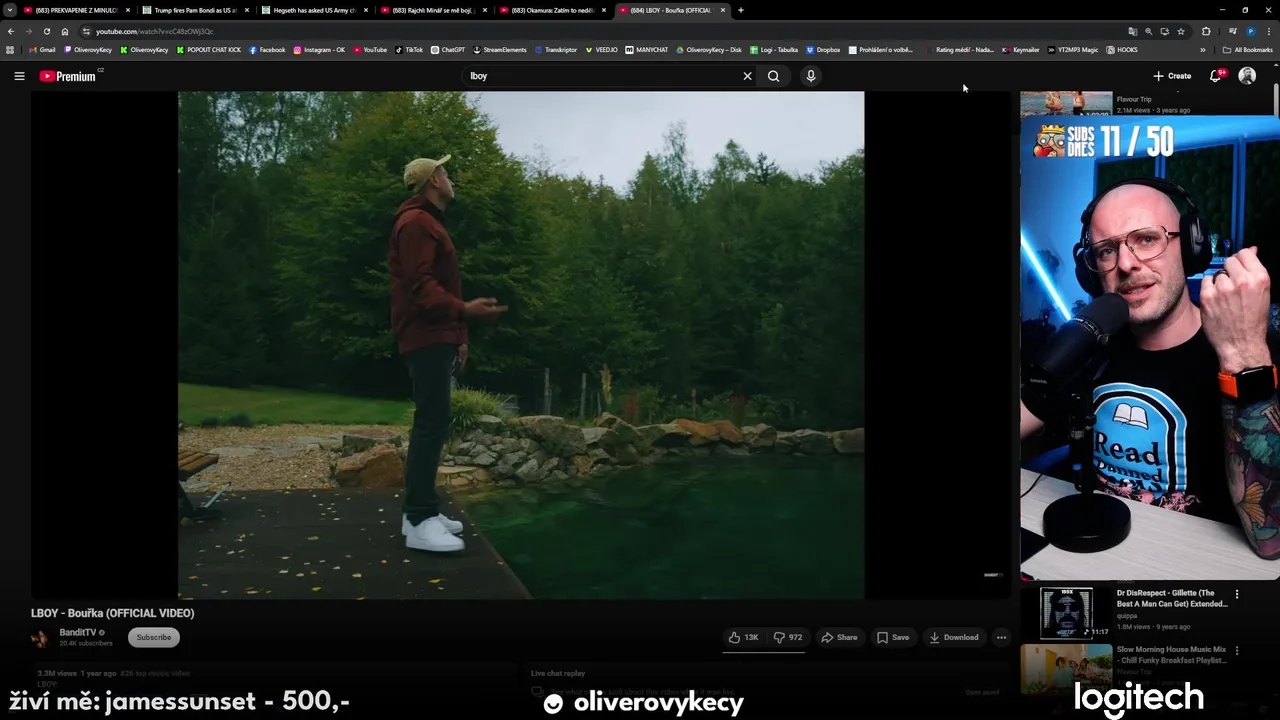Open the YouTube guide hamburger menu
1280x720 pixels.
(x=19, y=76)
